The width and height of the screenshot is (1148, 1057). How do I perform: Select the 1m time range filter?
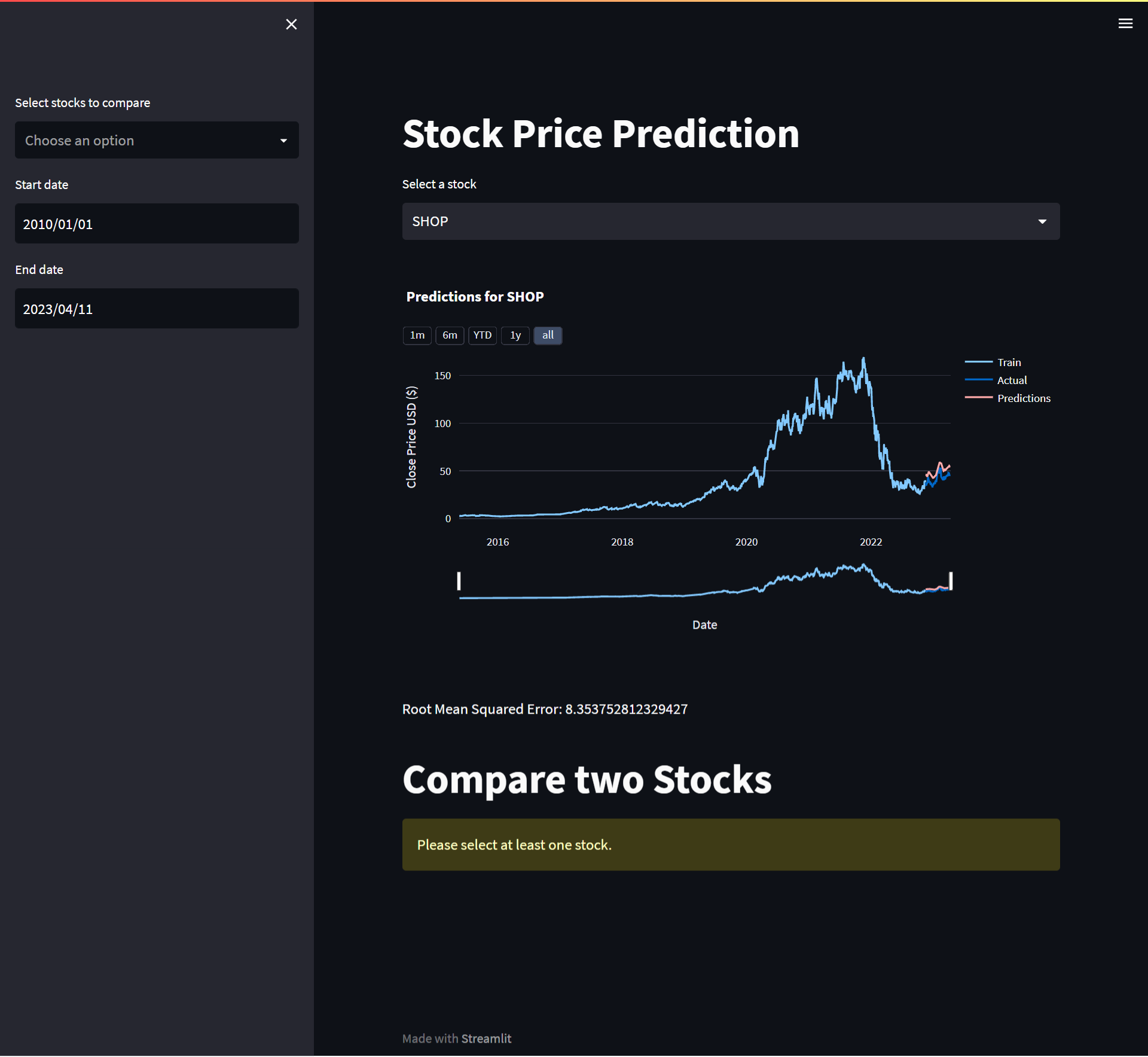pyautogui.click(x=417, y=336)
